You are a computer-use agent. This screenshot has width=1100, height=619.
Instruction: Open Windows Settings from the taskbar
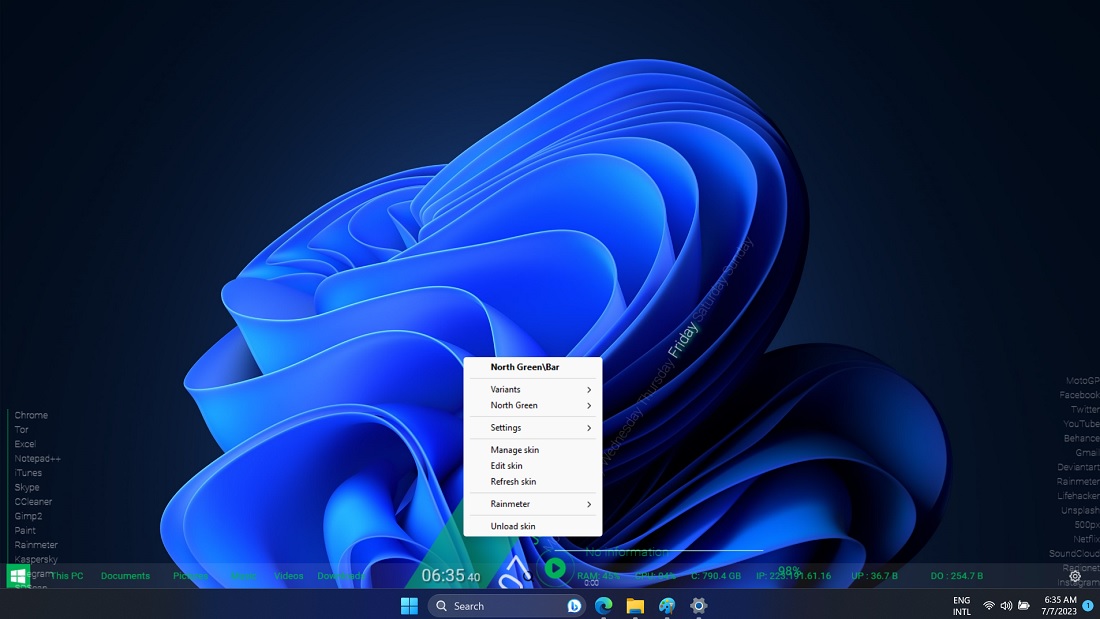click(698, 606)
